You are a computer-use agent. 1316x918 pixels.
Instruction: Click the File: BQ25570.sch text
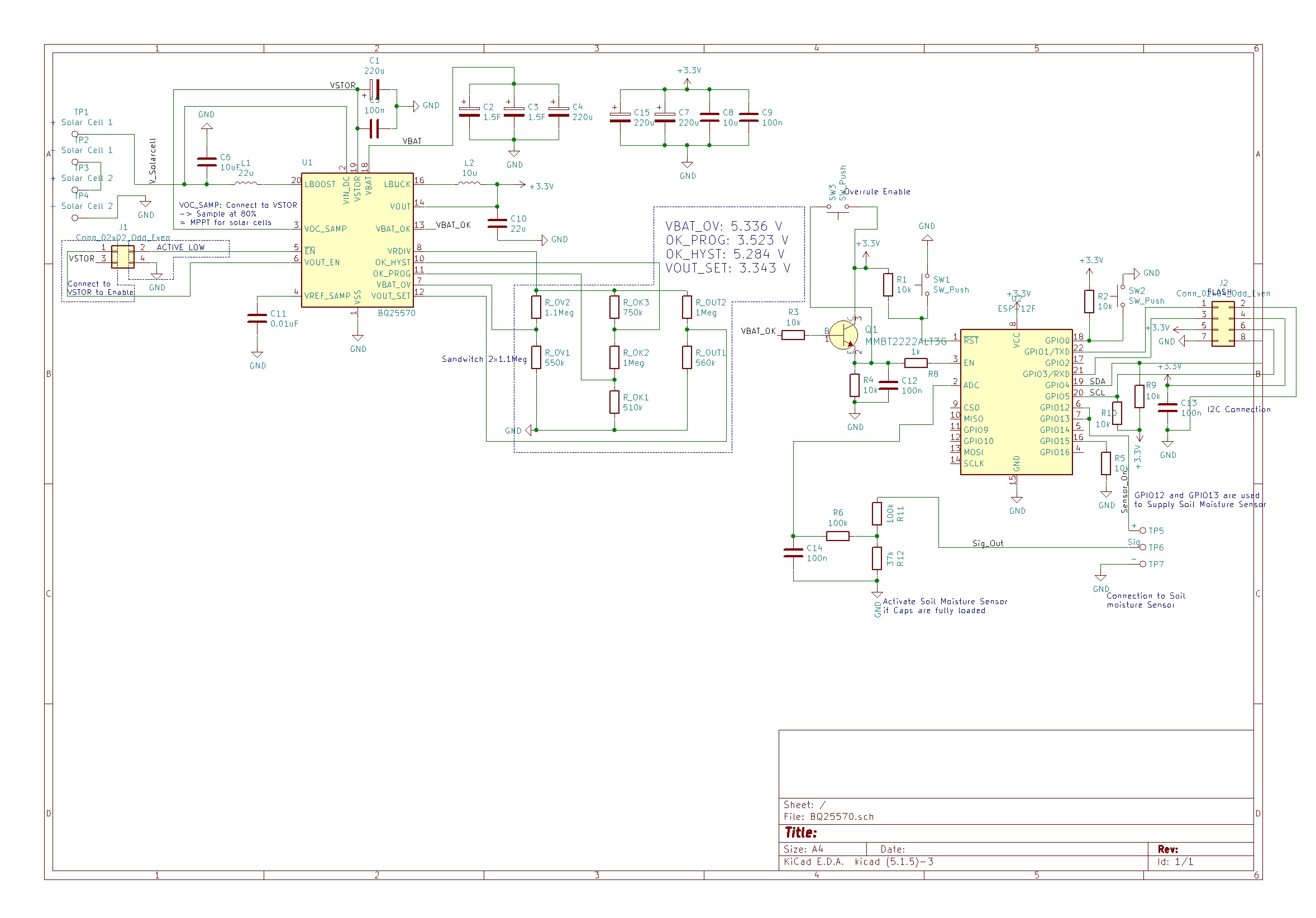click(828, 816)
